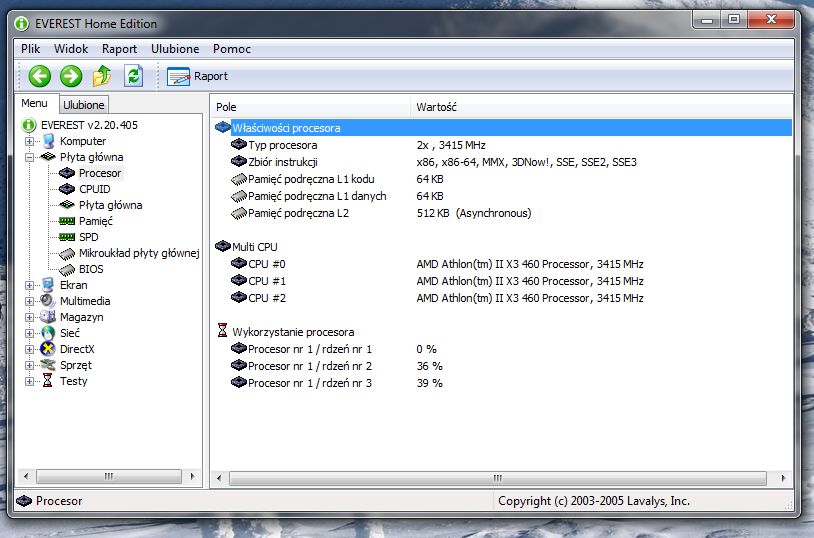Click the Mikroukład płyty głównej chip icon
The image size is (814, 538).
(x=67, y=254)
